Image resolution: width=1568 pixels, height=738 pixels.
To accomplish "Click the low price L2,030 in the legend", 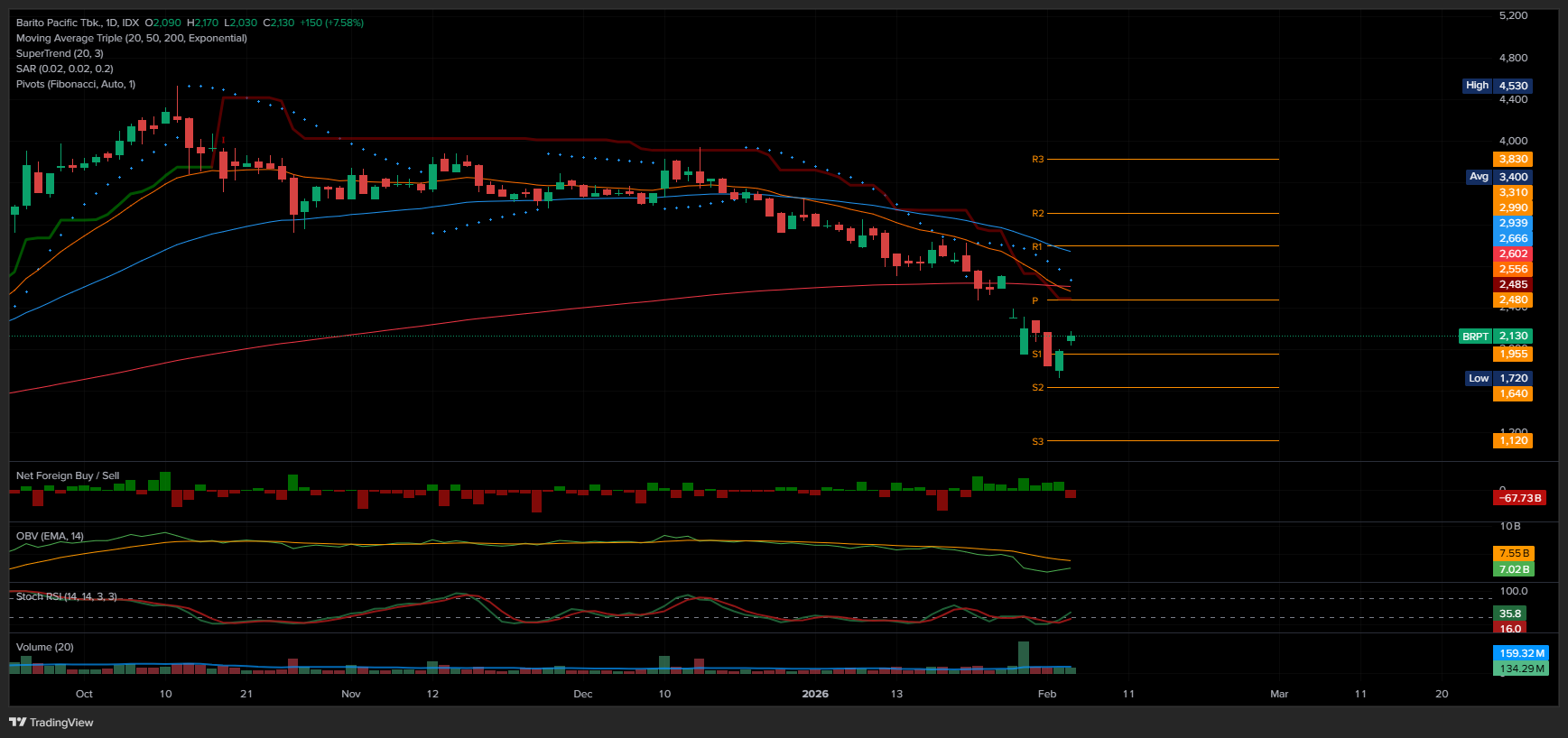I will click(x=241, y=23).
